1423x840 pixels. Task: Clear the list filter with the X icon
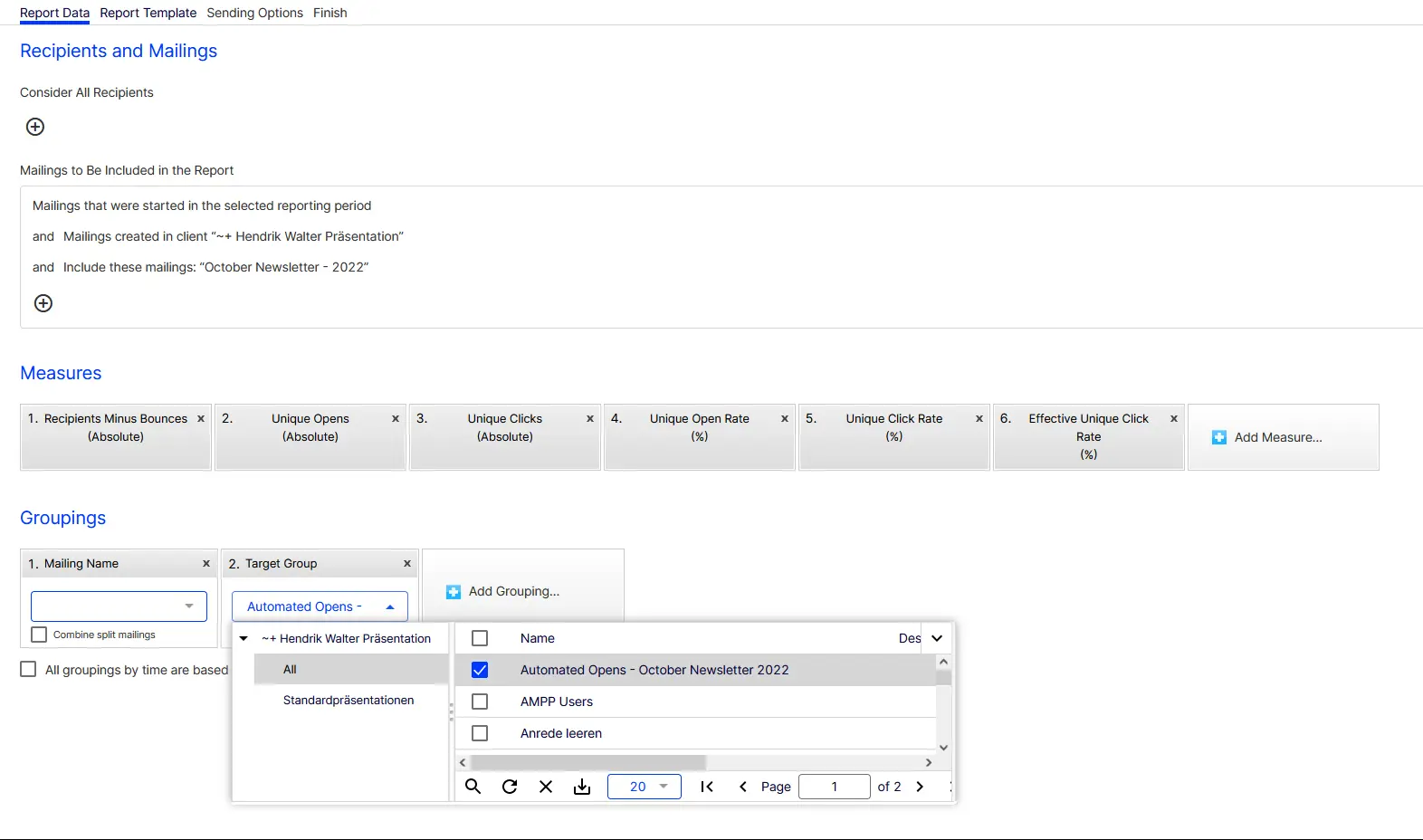point(546,787)
